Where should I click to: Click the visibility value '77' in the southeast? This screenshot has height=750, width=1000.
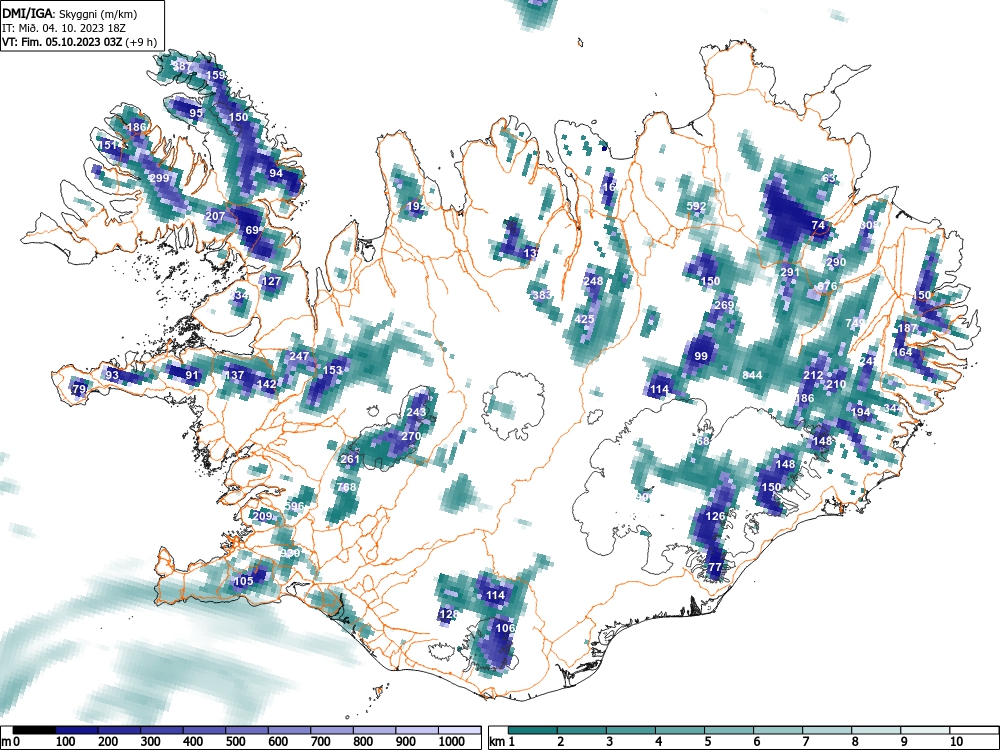click(x=715, y=567)
